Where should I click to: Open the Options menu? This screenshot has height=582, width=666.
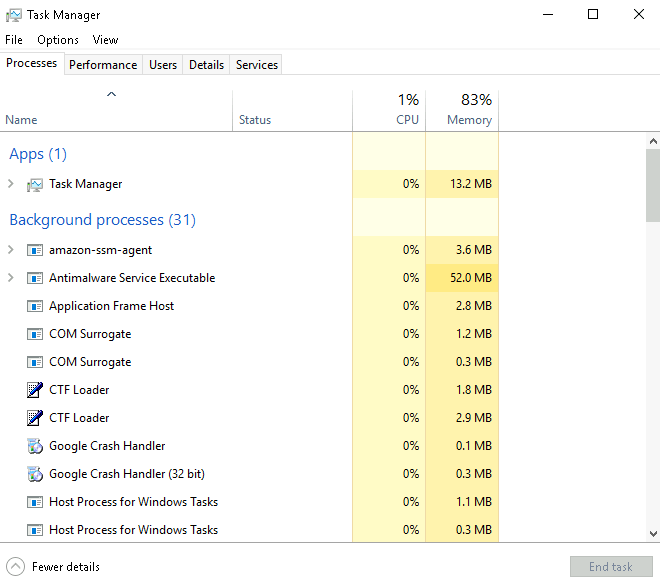(x=58, y=40)
